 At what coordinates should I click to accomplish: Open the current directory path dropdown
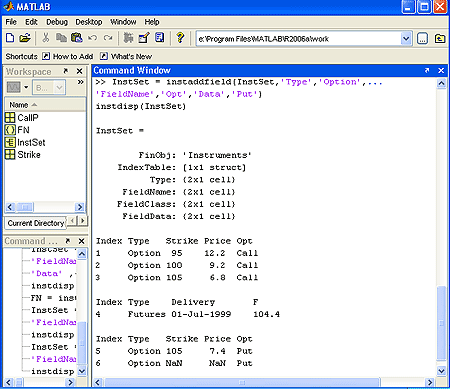point(406,39)
